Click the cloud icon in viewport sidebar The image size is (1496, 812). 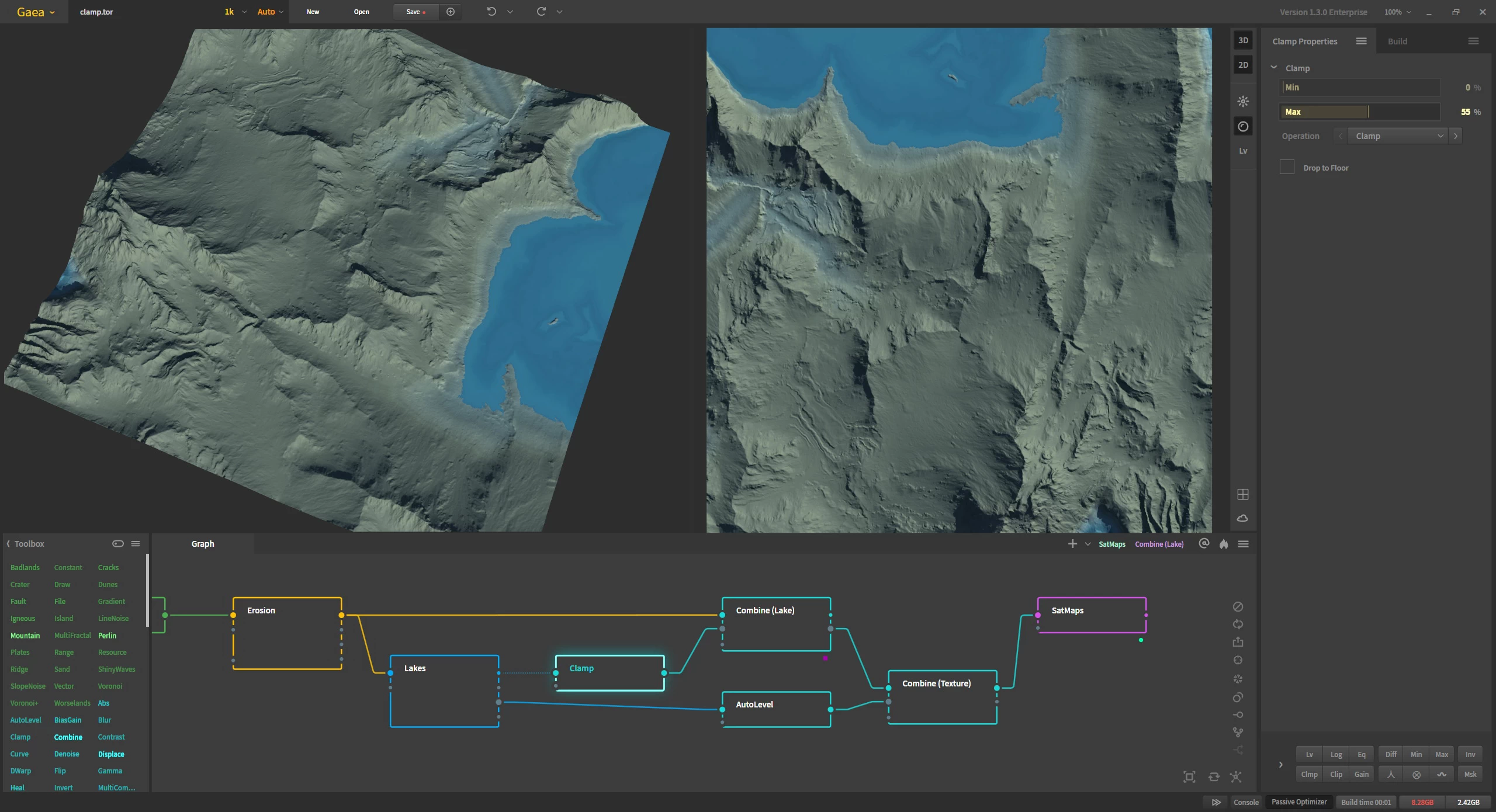tap(1243, 518)
